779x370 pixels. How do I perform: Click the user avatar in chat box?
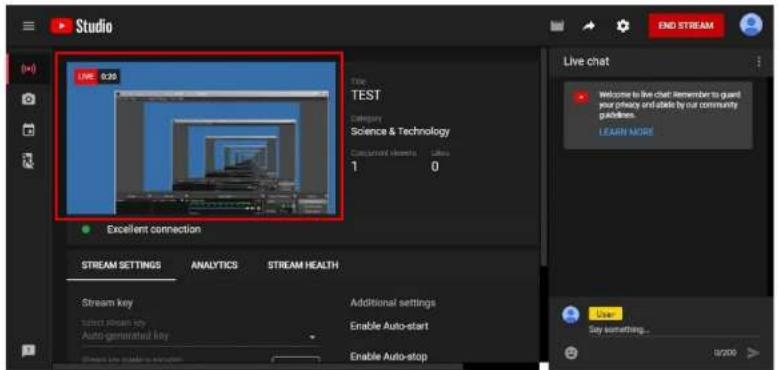571,315
